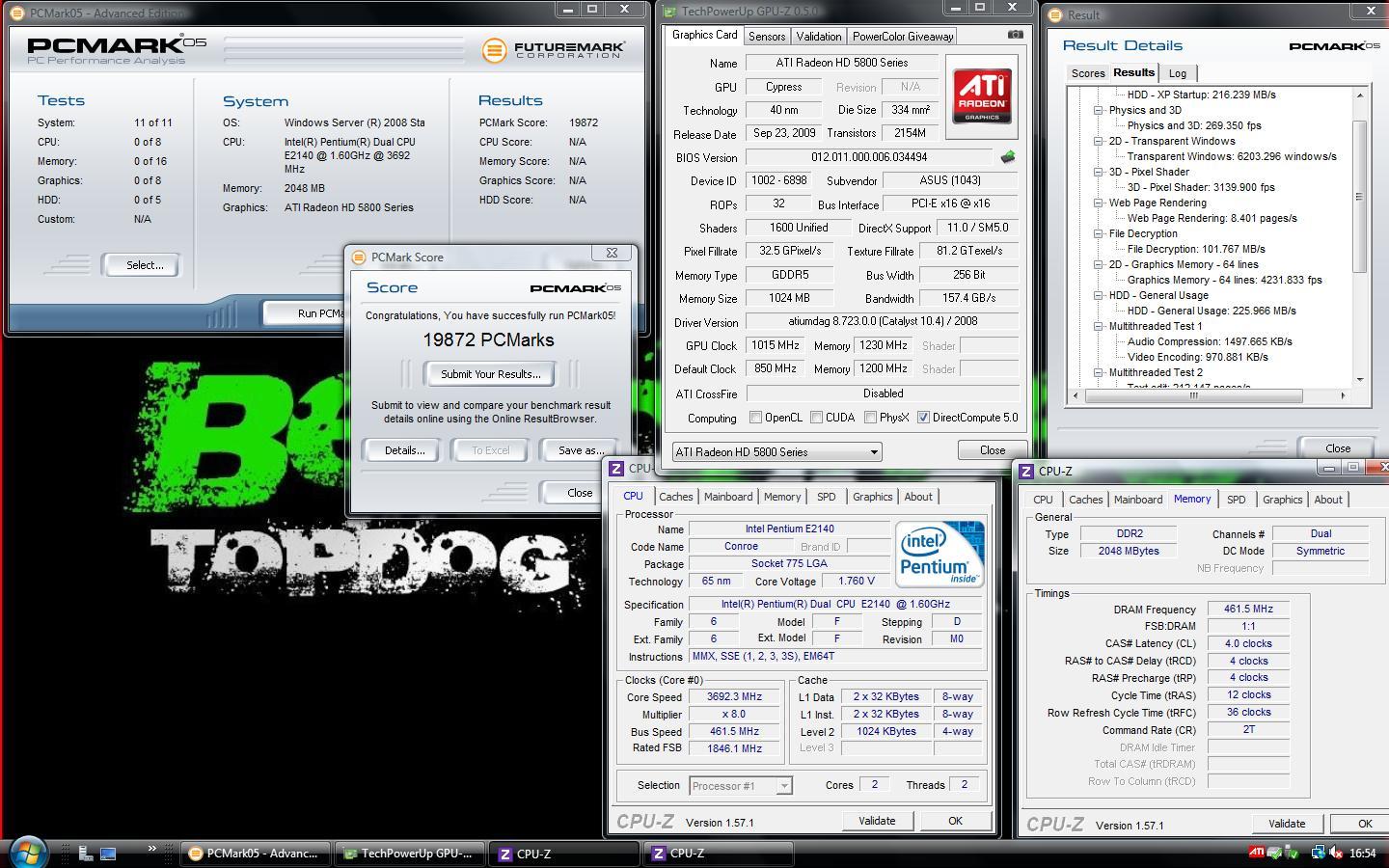Expand the quick launch overflow chevron

[x=151, y=850]
